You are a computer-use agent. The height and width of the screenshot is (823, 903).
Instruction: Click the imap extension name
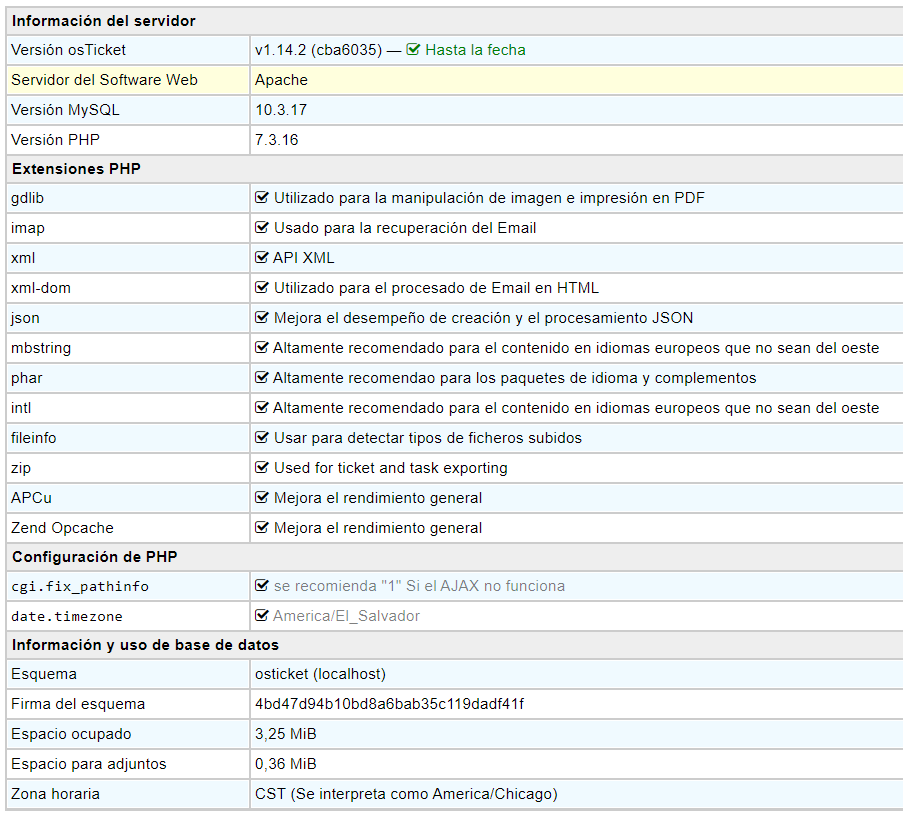[x=28, y=228]
